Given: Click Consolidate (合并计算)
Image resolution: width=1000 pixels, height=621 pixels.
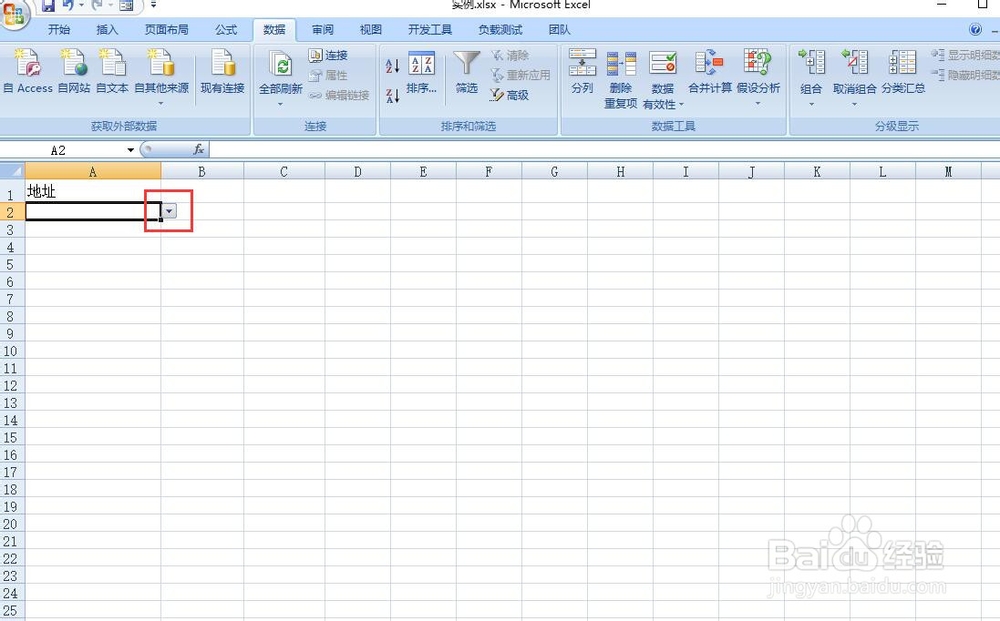Looking at the screenshot, I should [710, 71].
